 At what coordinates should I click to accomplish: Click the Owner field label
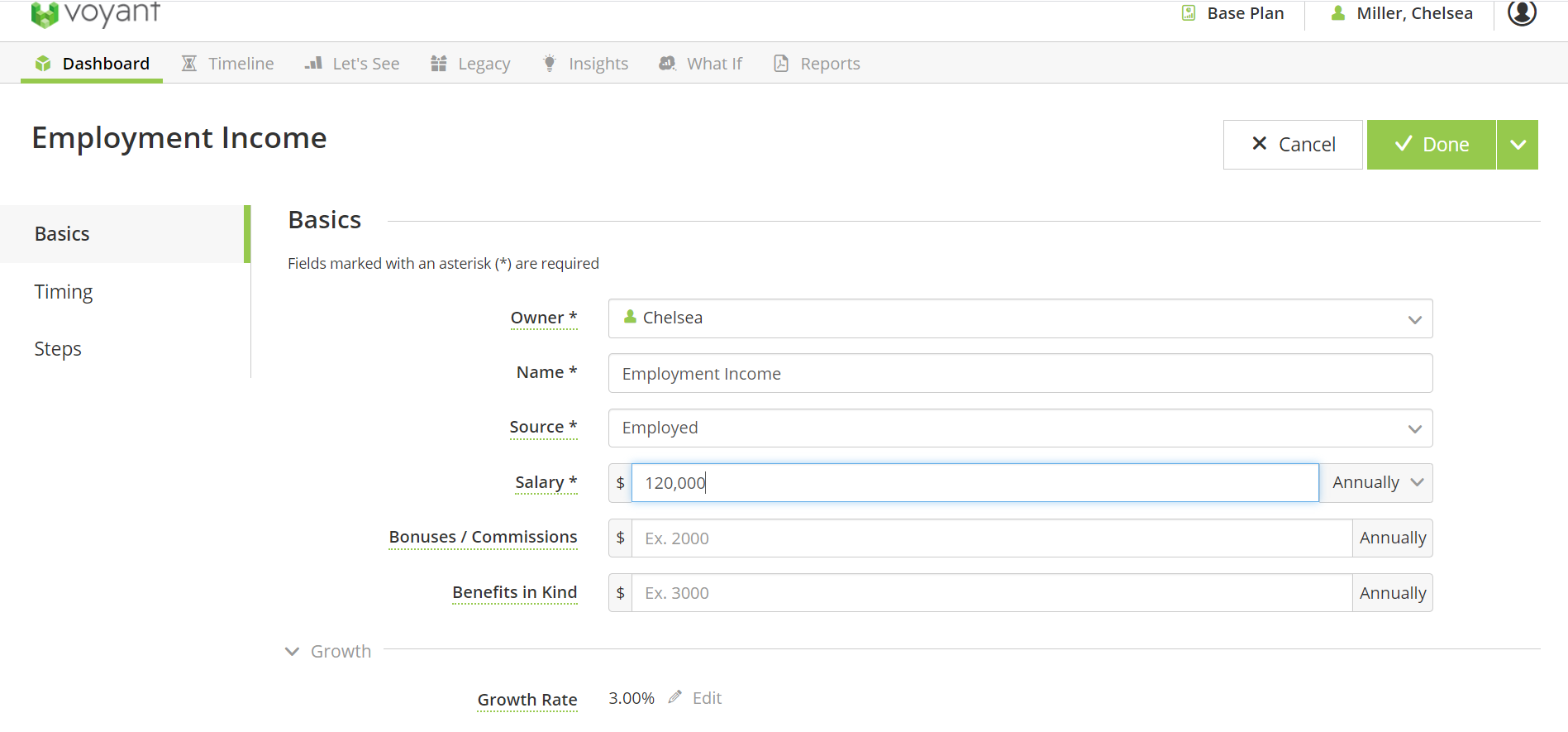click(544, 318)
